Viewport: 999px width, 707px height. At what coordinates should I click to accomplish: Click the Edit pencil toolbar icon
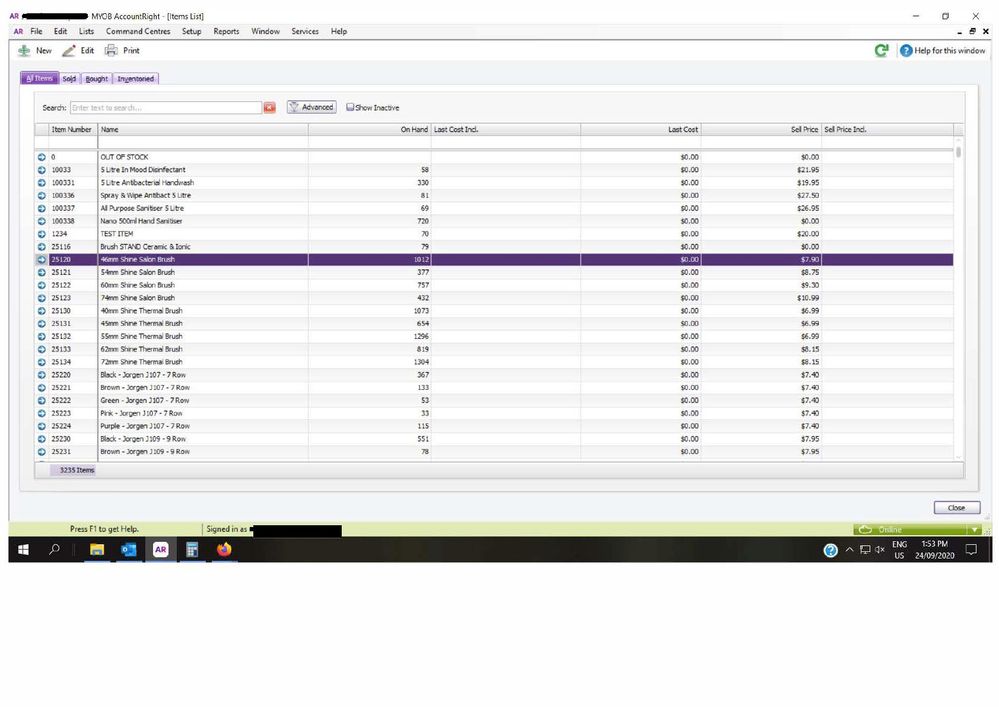[x=69, y=50]
